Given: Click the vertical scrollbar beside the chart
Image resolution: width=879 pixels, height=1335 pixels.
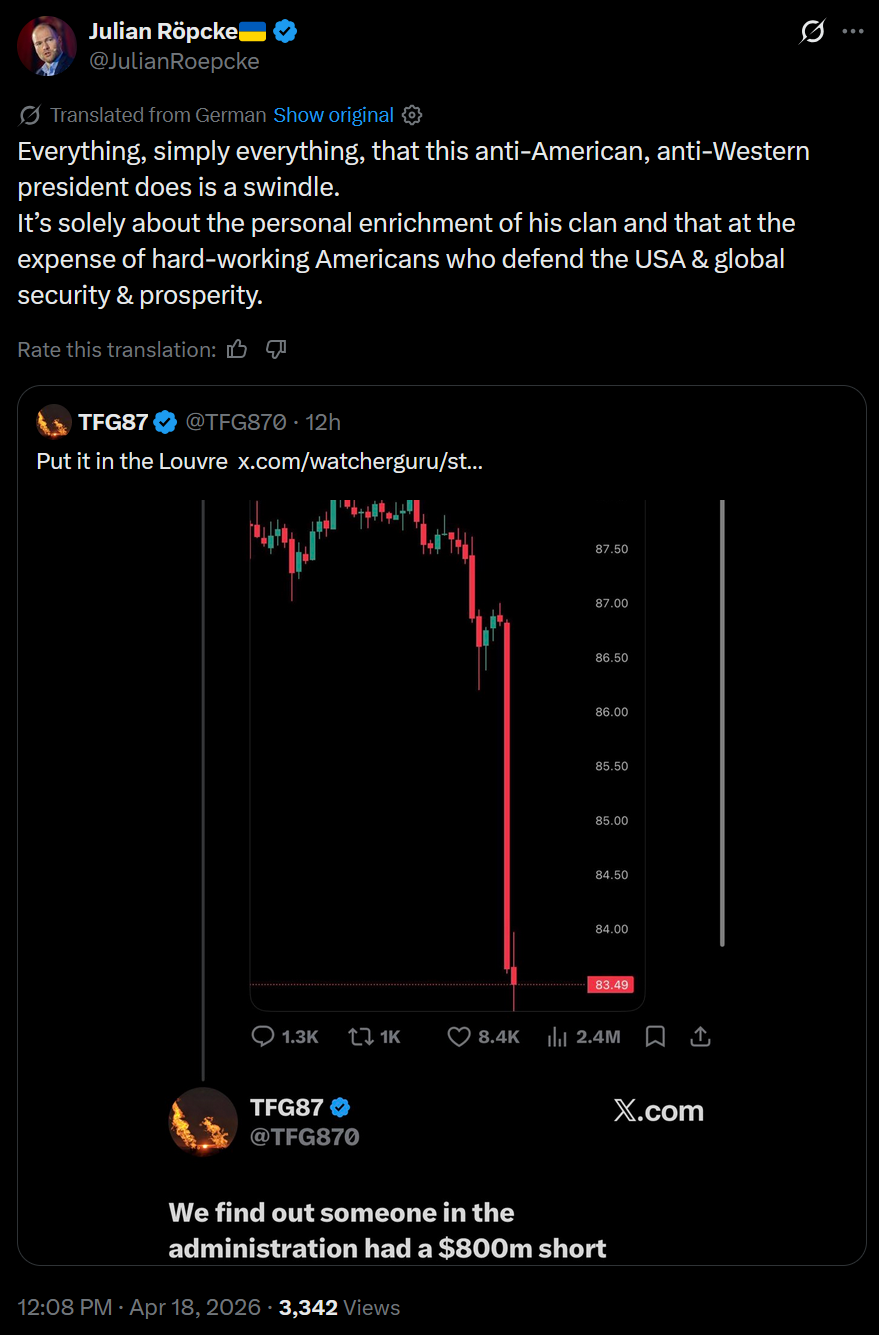Looking at the screenshot, I should coord(722,720).
